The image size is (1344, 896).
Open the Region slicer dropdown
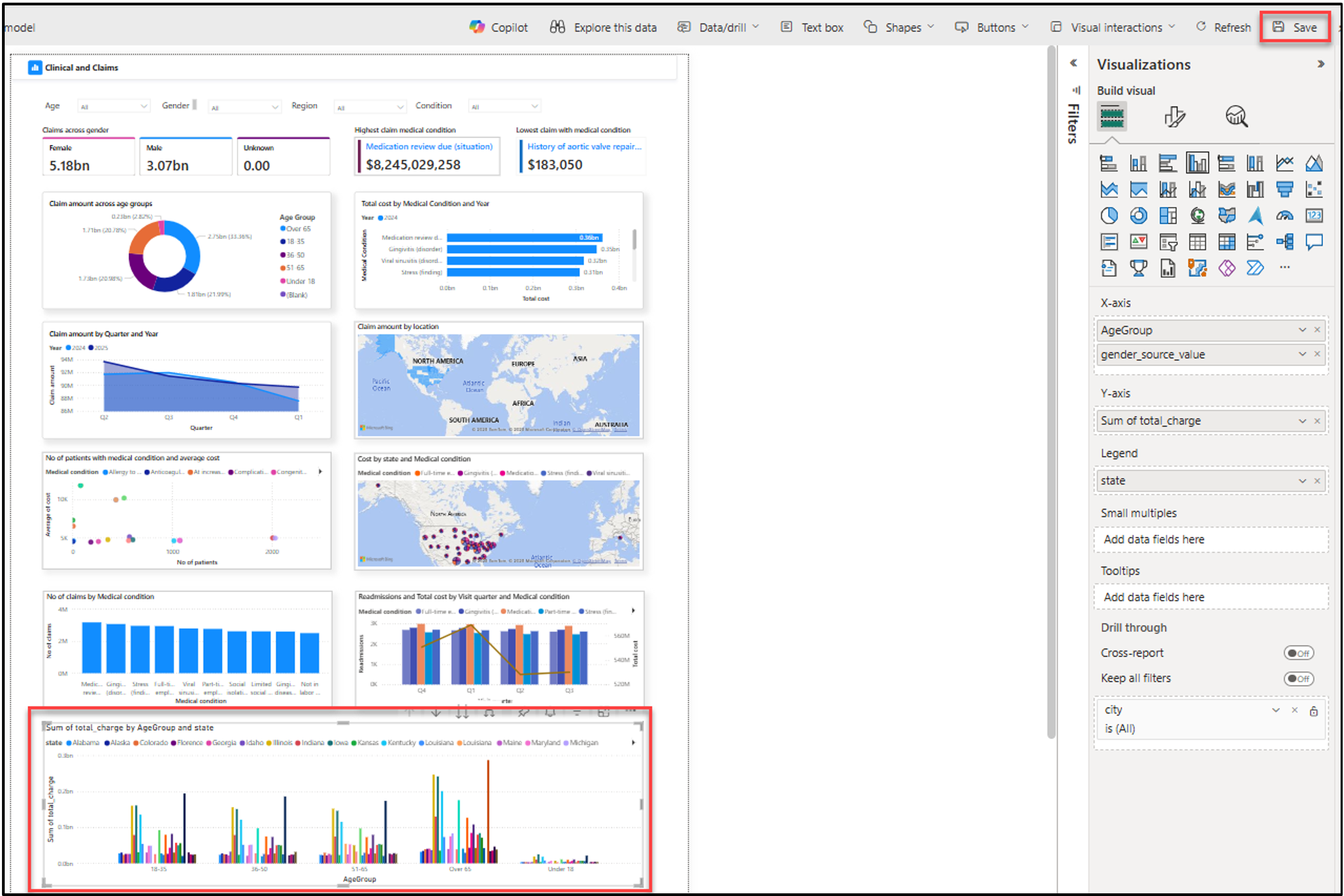click(x=370, y=107)
